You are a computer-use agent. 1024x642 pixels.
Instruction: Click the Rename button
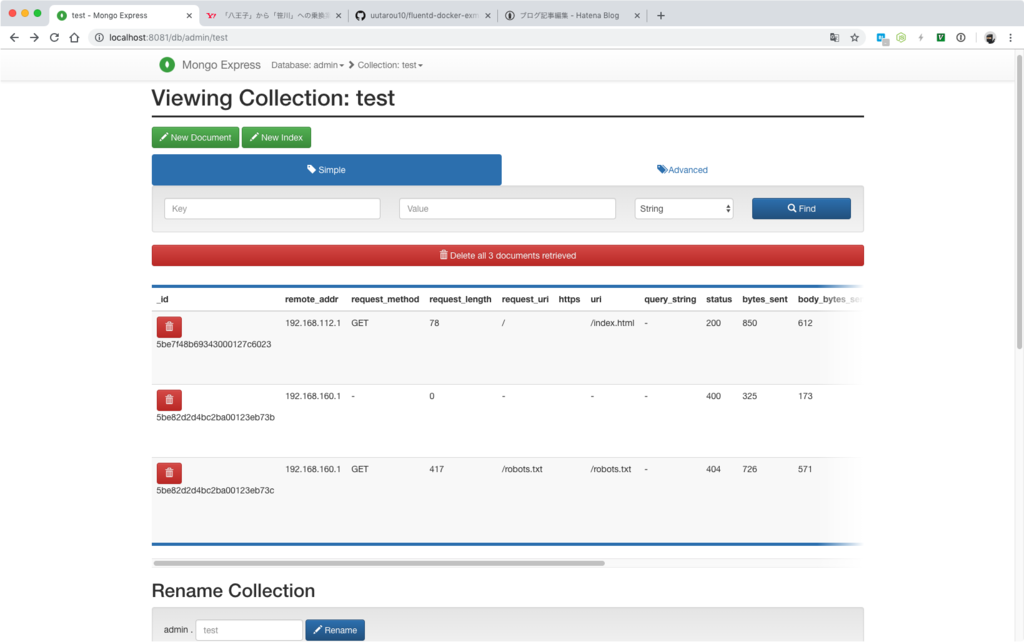(x=335, y=630)
